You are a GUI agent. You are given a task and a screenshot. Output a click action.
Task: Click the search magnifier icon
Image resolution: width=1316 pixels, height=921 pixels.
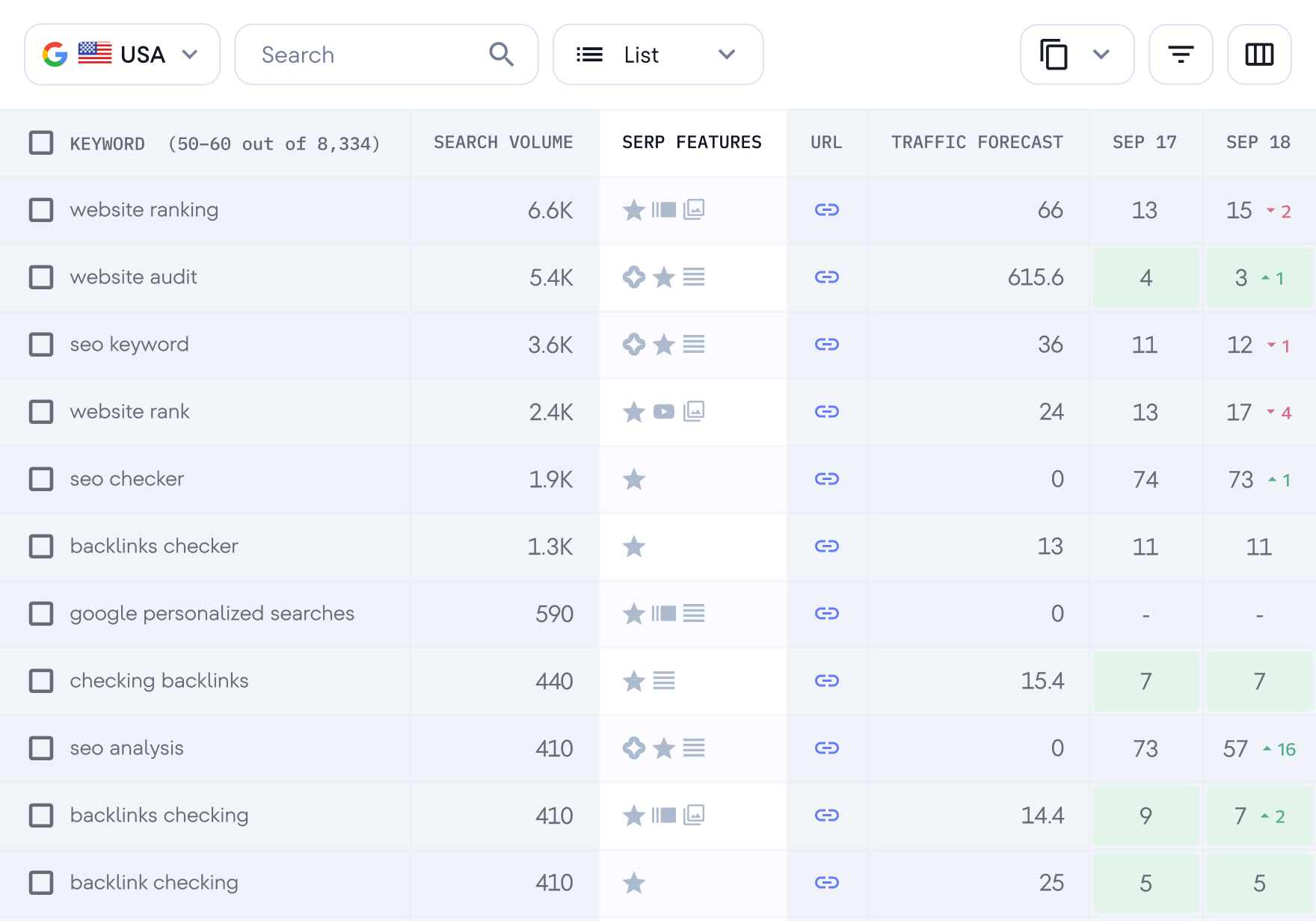[x=501, y=54]
